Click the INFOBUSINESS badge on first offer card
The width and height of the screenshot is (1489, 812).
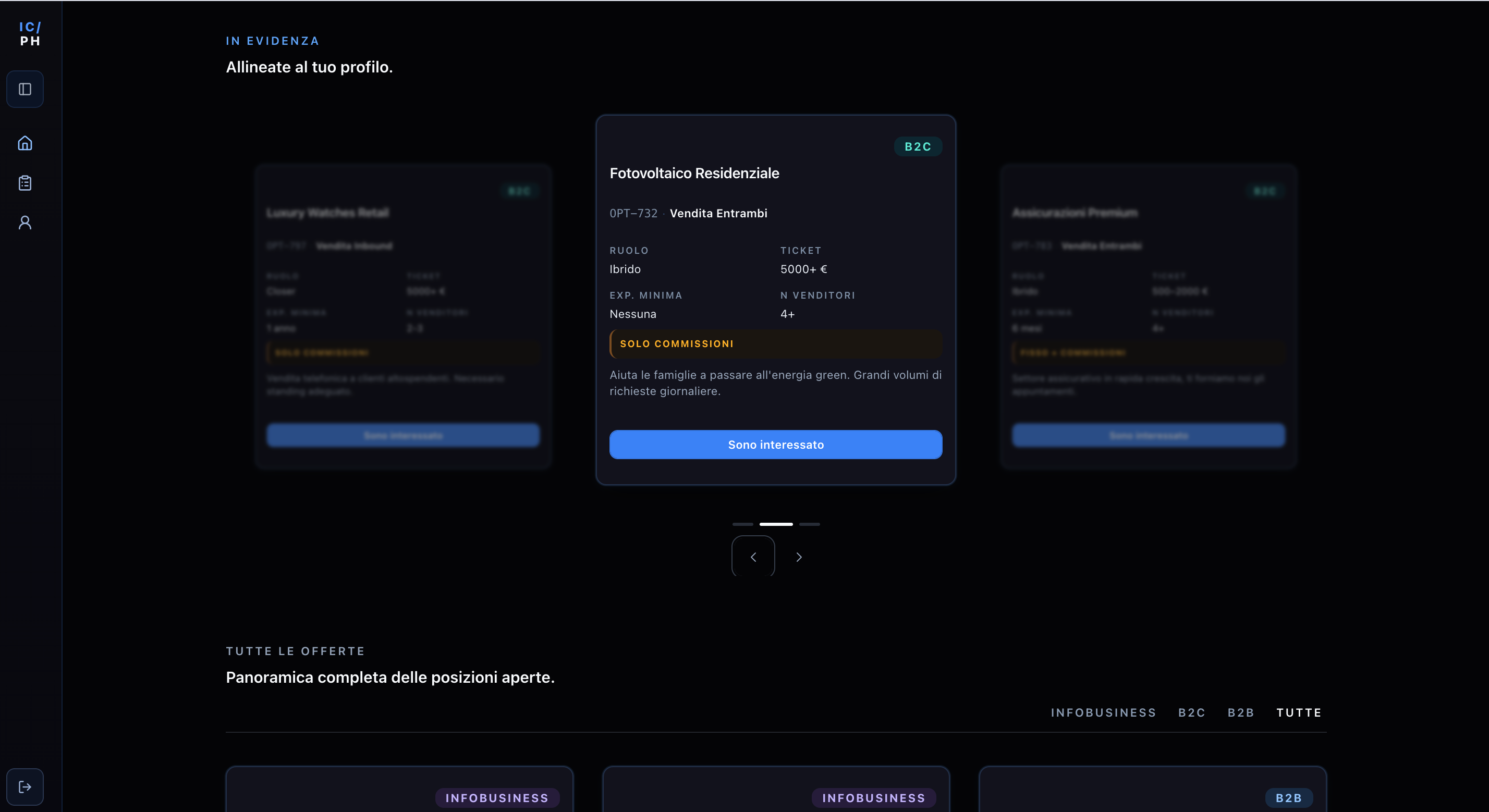(497, 797)
